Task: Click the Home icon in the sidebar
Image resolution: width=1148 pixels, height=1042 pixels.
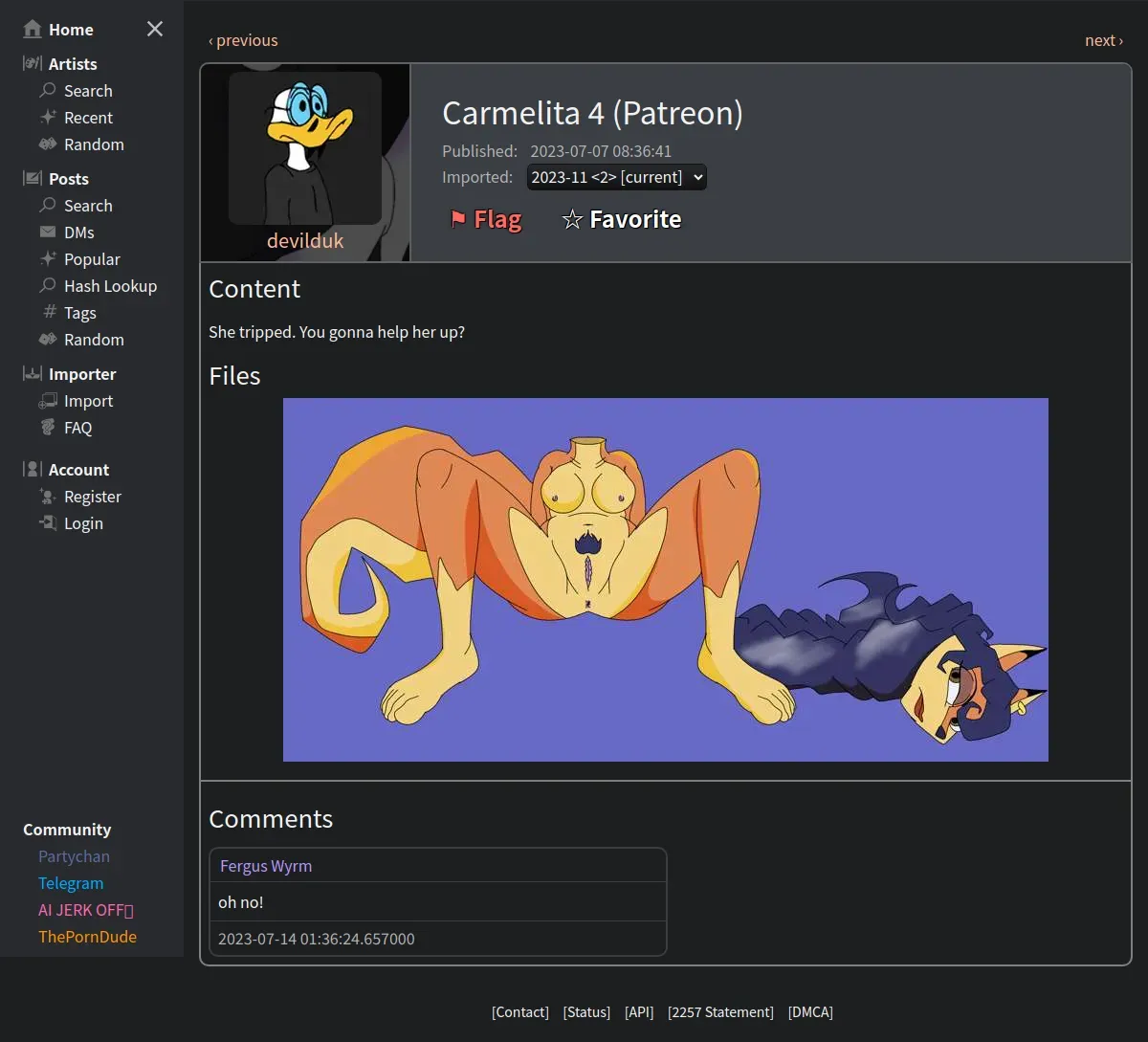Action: click(33, 30)
